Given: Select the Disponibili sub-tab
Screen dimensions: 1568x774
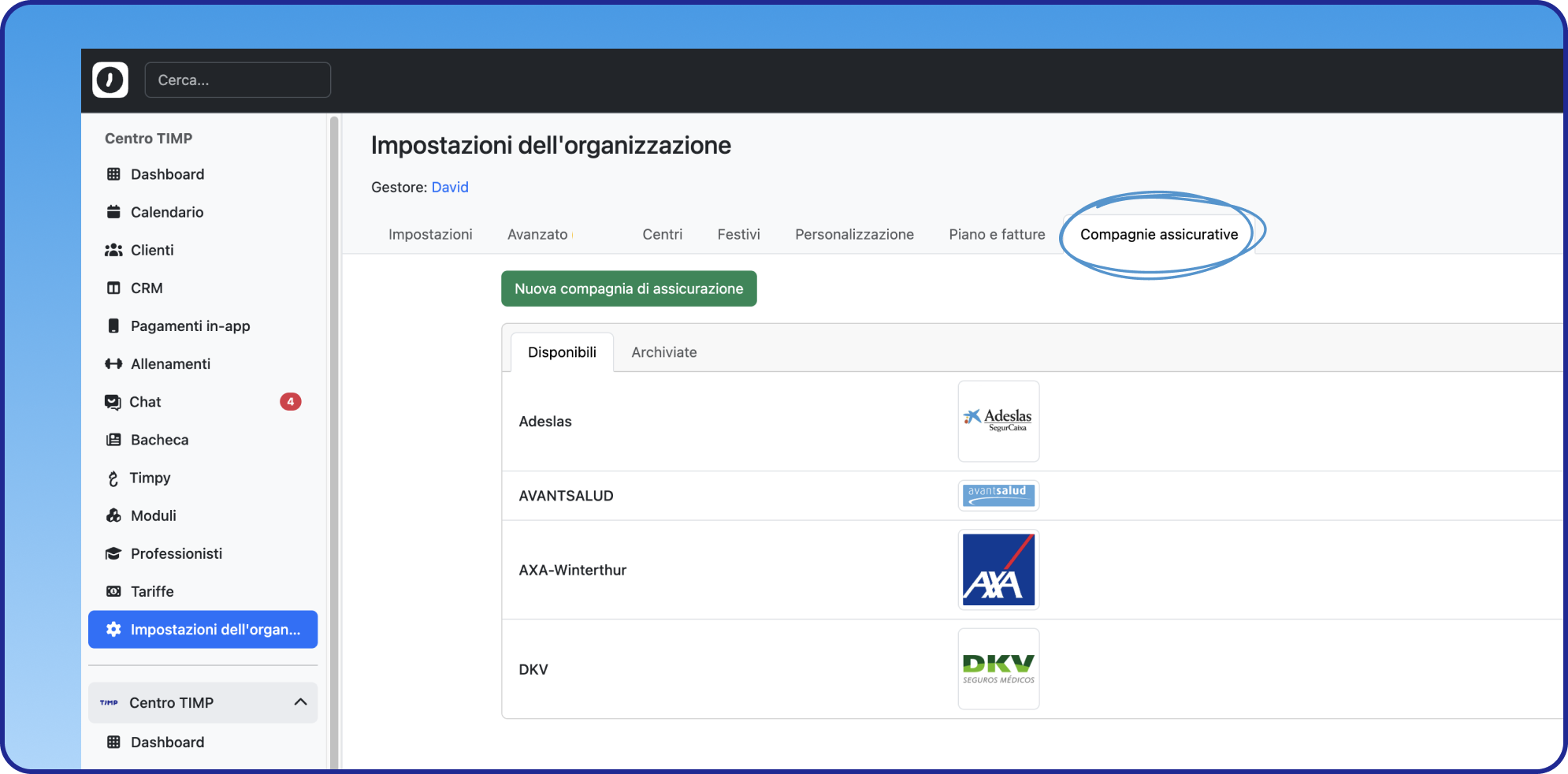Looking at the screenshot, I should 562,352.
